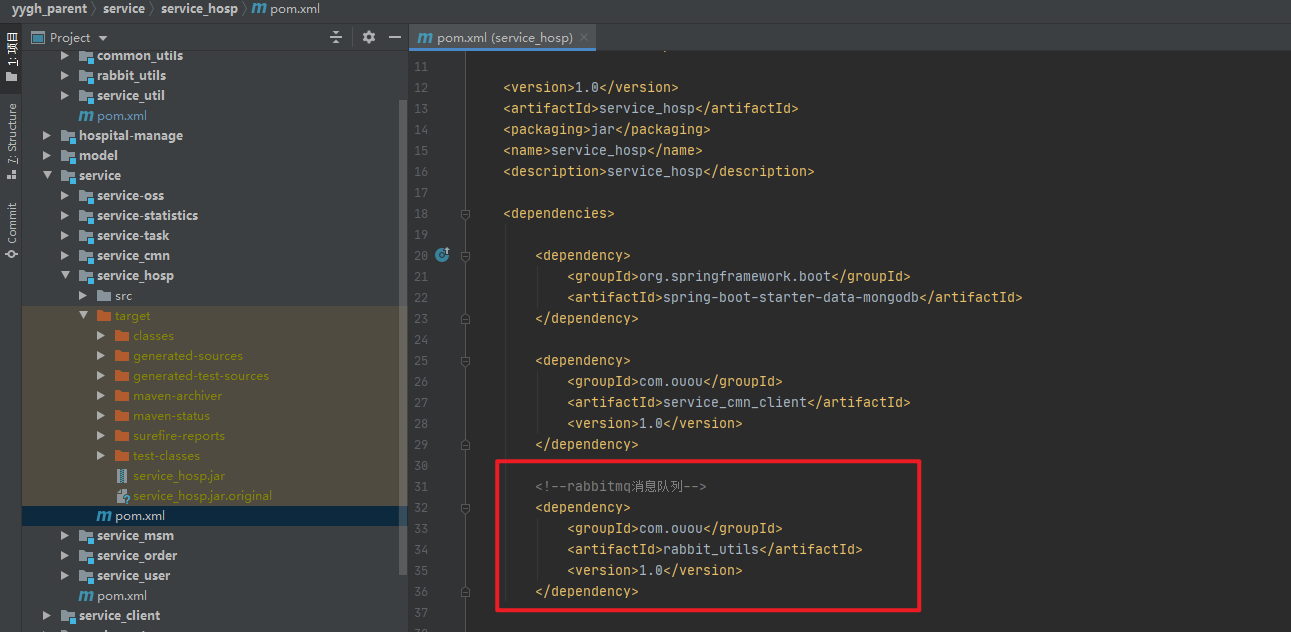This screenshot has height=632, width=1291.
Task: Collapse the service module
Action: pyautogui.click(x=47, y=176)
